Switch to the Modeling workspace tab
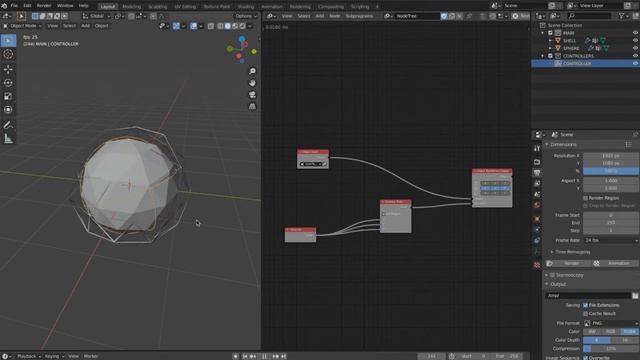The image size is (640, 360). (x=131, y=7)
